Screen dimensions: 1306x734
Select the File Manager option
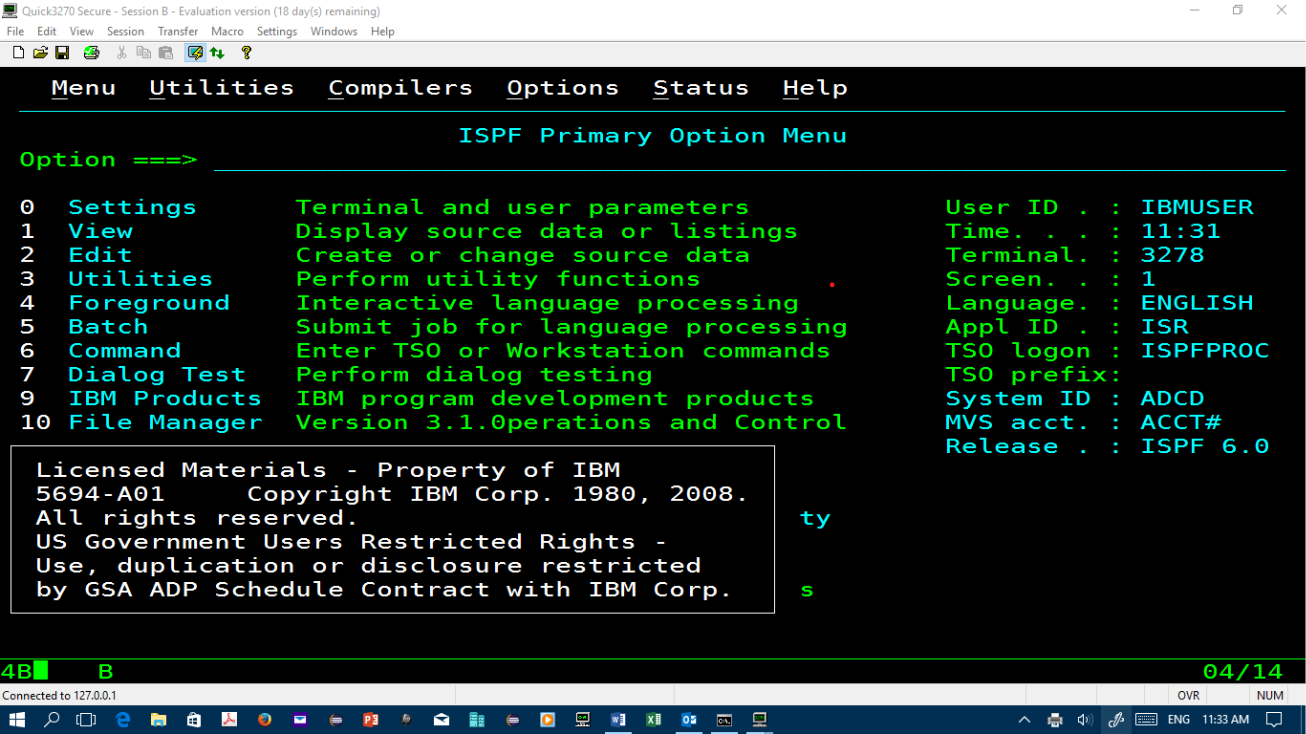tap(165, 423)
